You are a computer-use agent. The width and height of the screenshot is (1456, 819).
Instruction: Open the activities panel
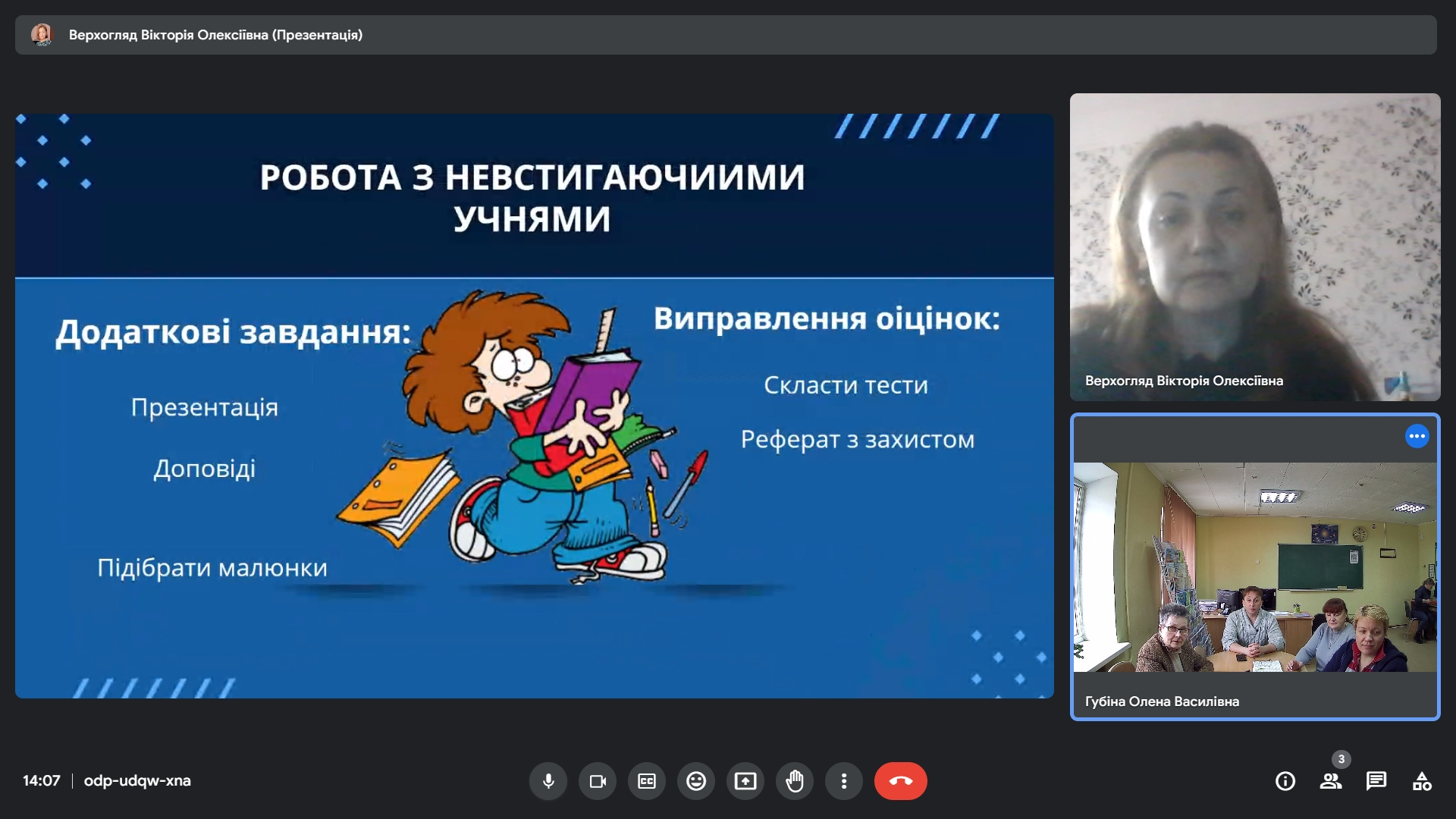tap(1422, 781)
